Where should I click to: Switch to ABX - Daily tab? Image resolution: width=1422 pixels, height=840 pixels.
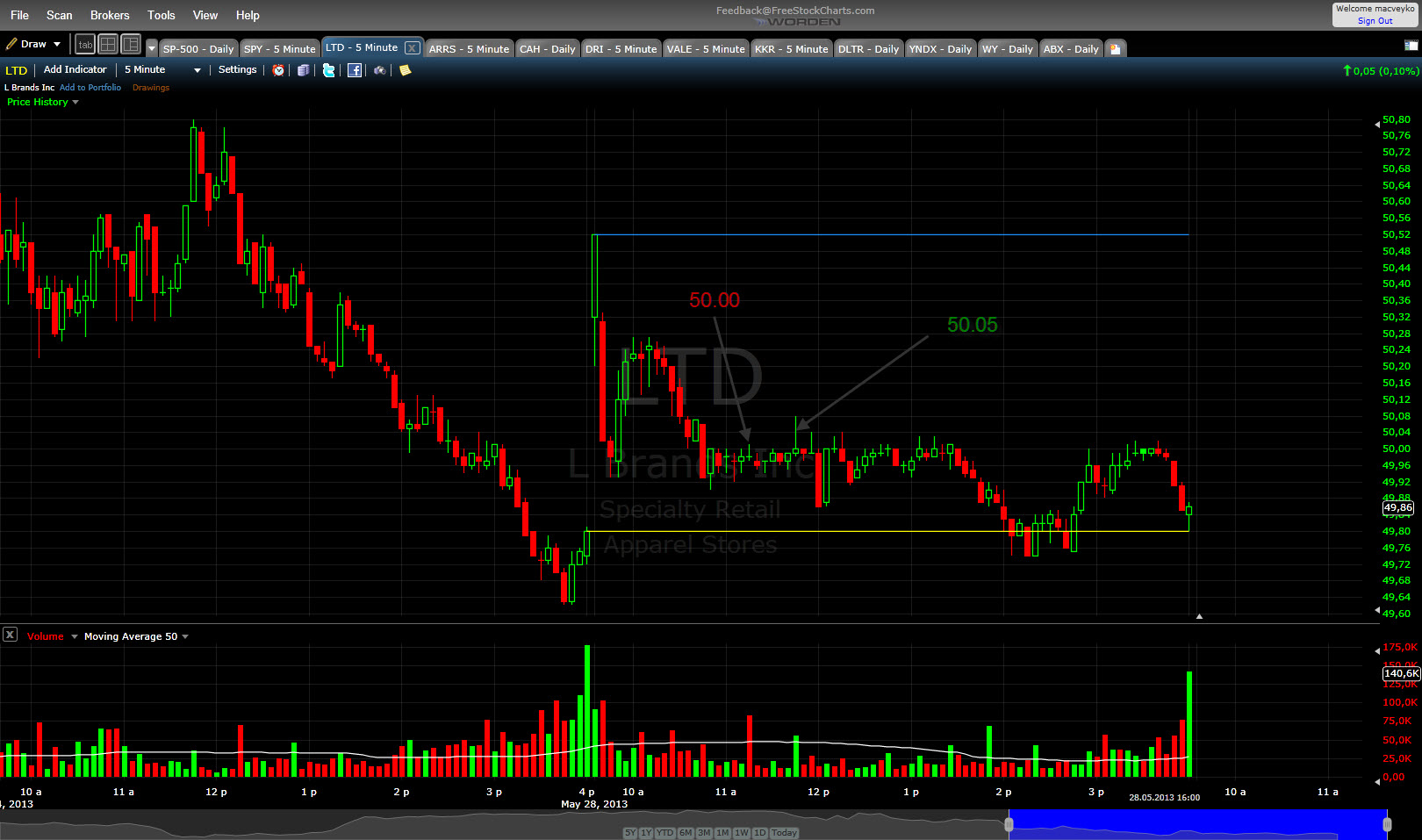(1071, 49)
